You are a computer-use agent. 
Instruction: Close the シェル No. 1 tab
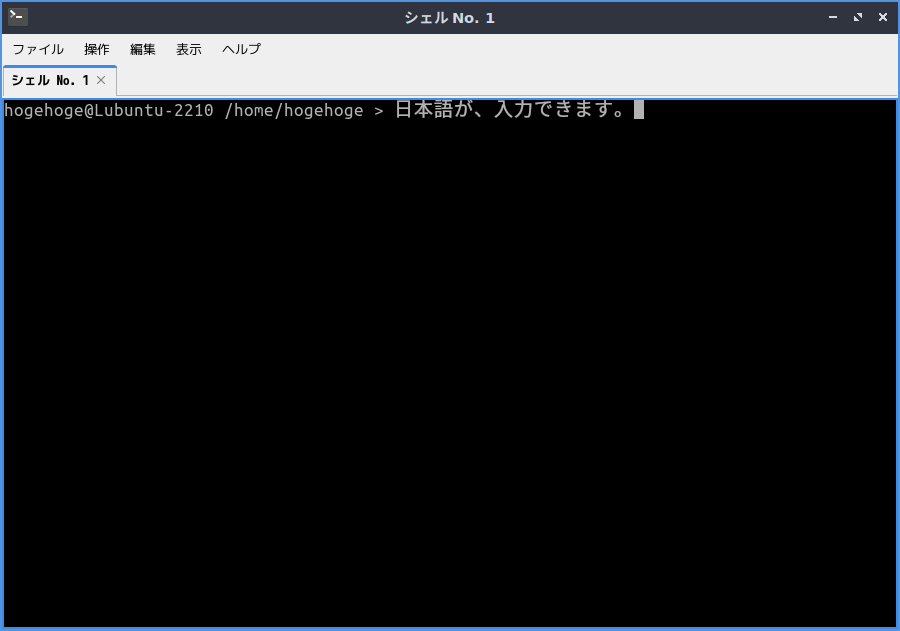point(101,80)
